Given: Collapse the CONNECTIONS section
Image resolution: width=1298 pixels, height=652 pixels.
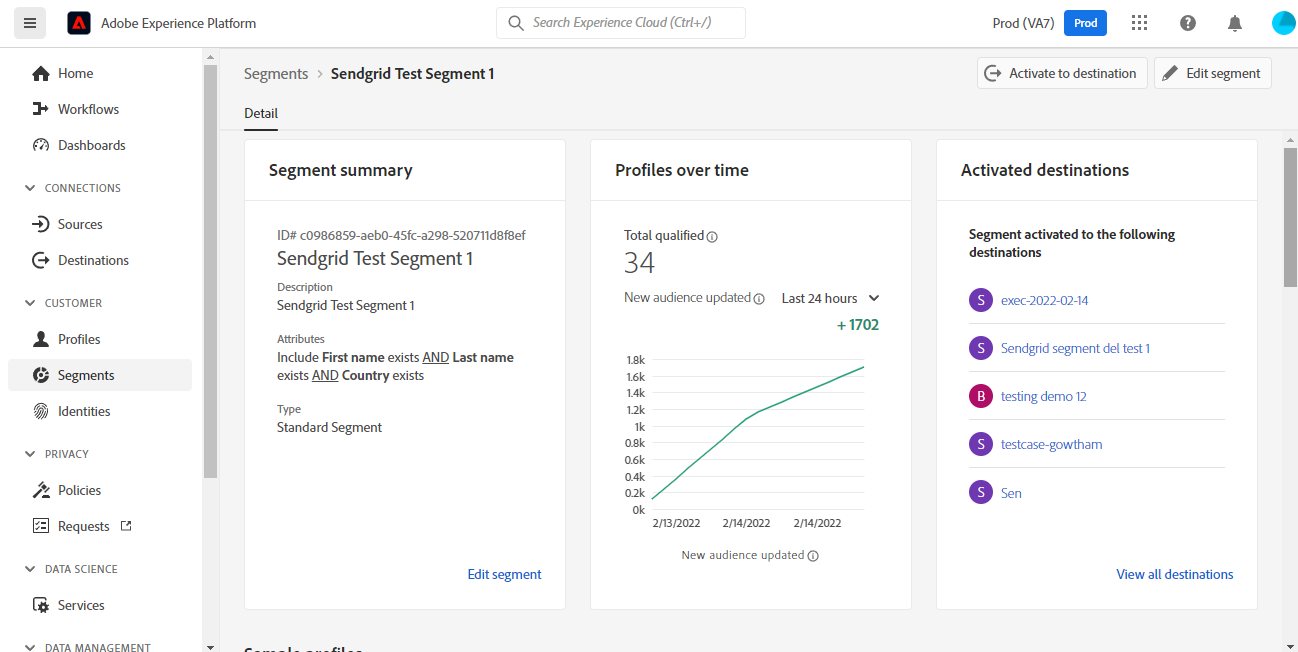Looking at the screenshot, I should 29,188.
